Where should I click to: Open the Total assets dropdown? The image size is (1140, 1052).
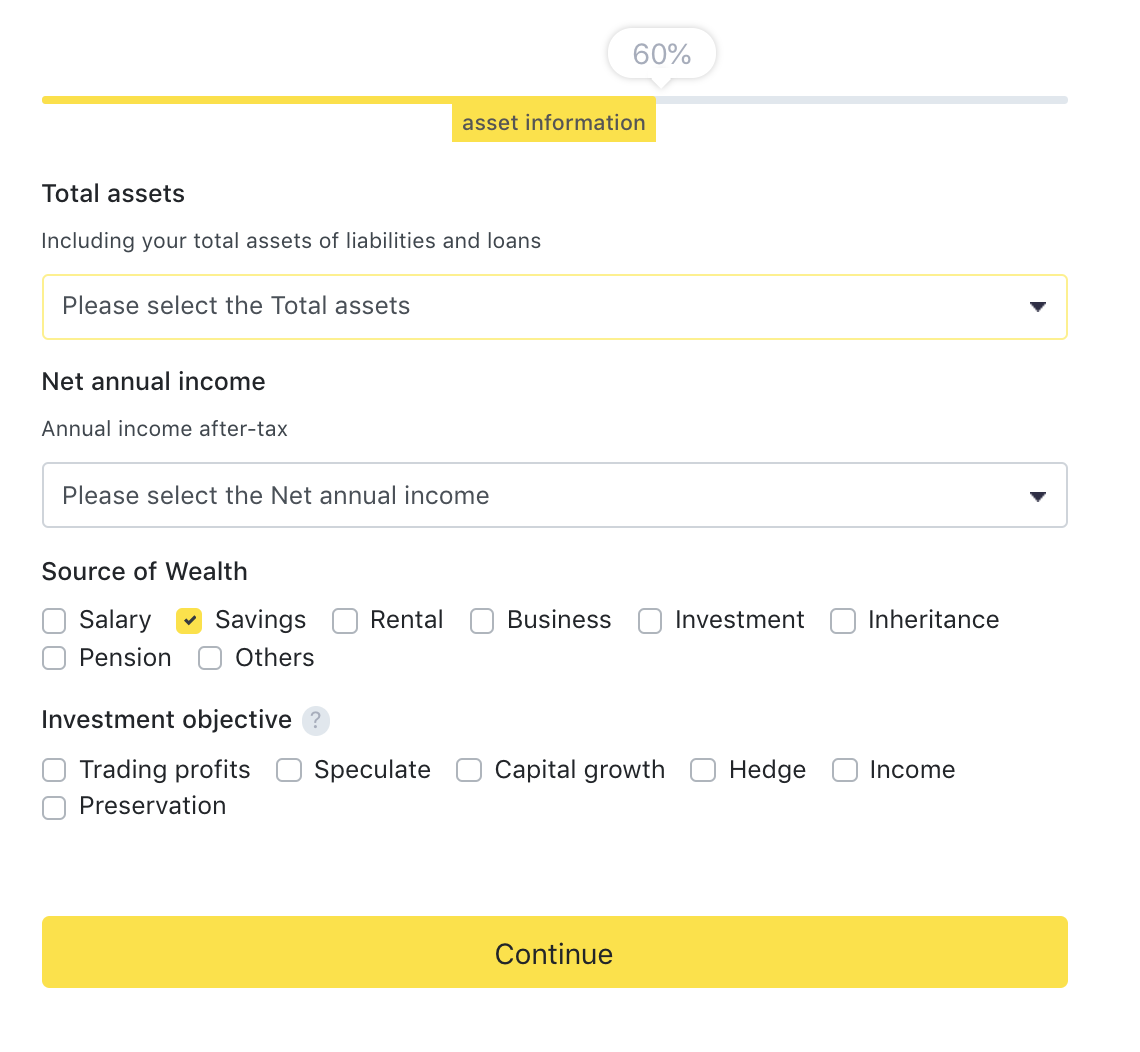[554, 307]
